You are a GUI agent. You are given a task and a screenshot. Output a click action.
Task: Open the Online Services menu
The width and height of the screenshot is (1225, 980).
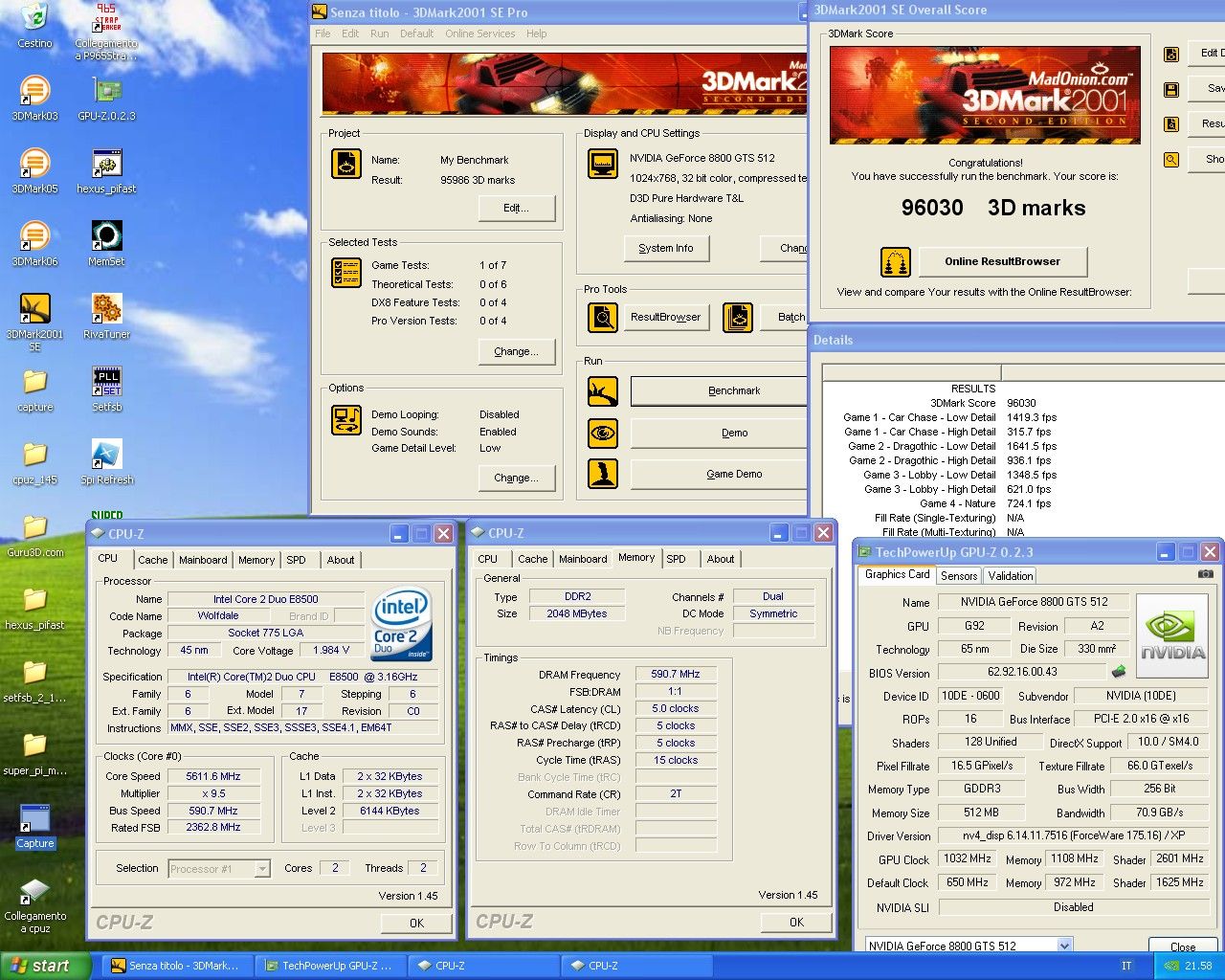pos(479,33)
